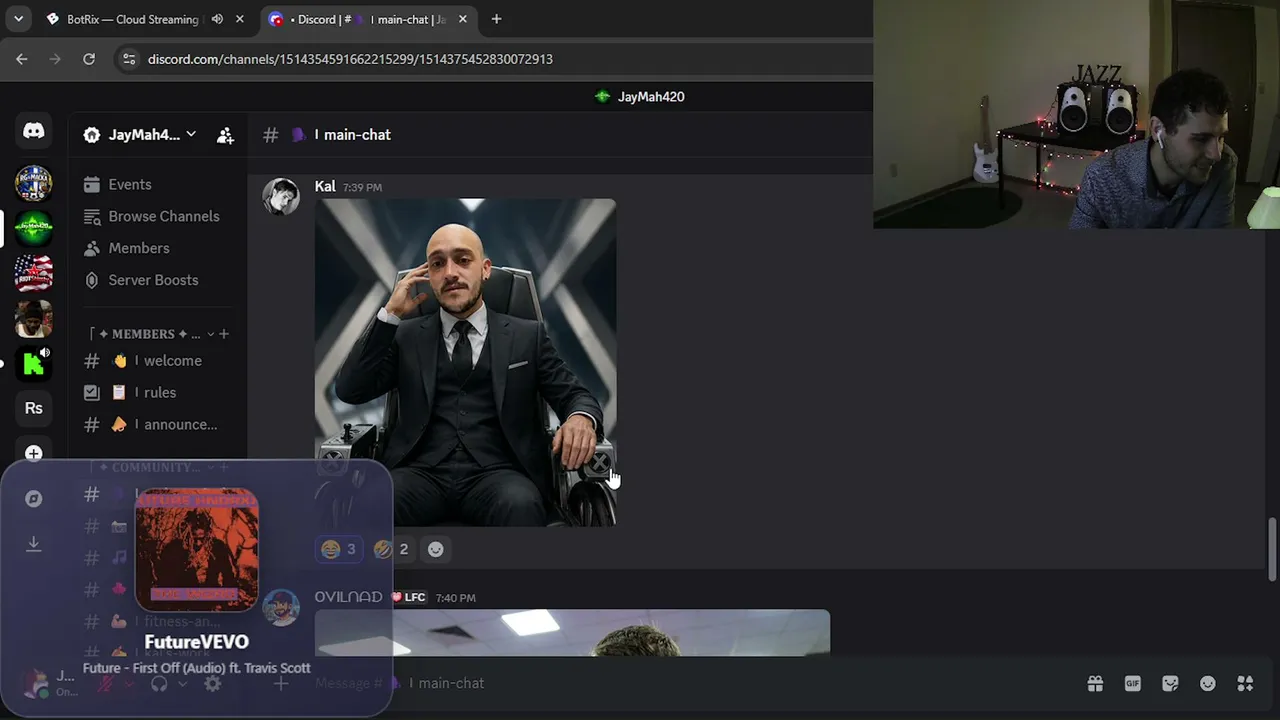The height and width of the screenshot is (720, 1280).
Task: Close the BotRix tab
Action: coord(240,19)
